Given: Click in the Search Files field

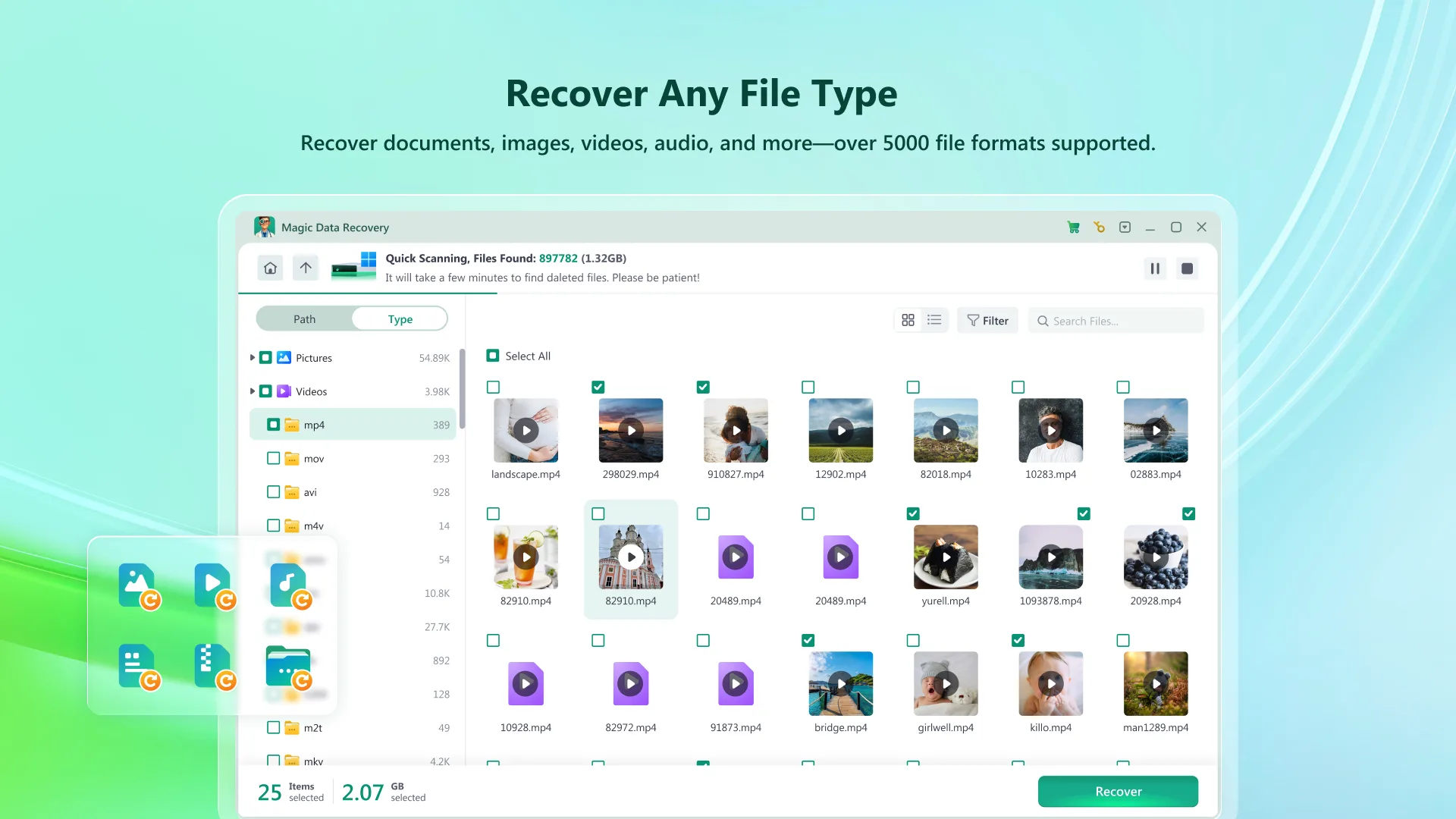Looking at the screenshot, I should [1122, 321].
